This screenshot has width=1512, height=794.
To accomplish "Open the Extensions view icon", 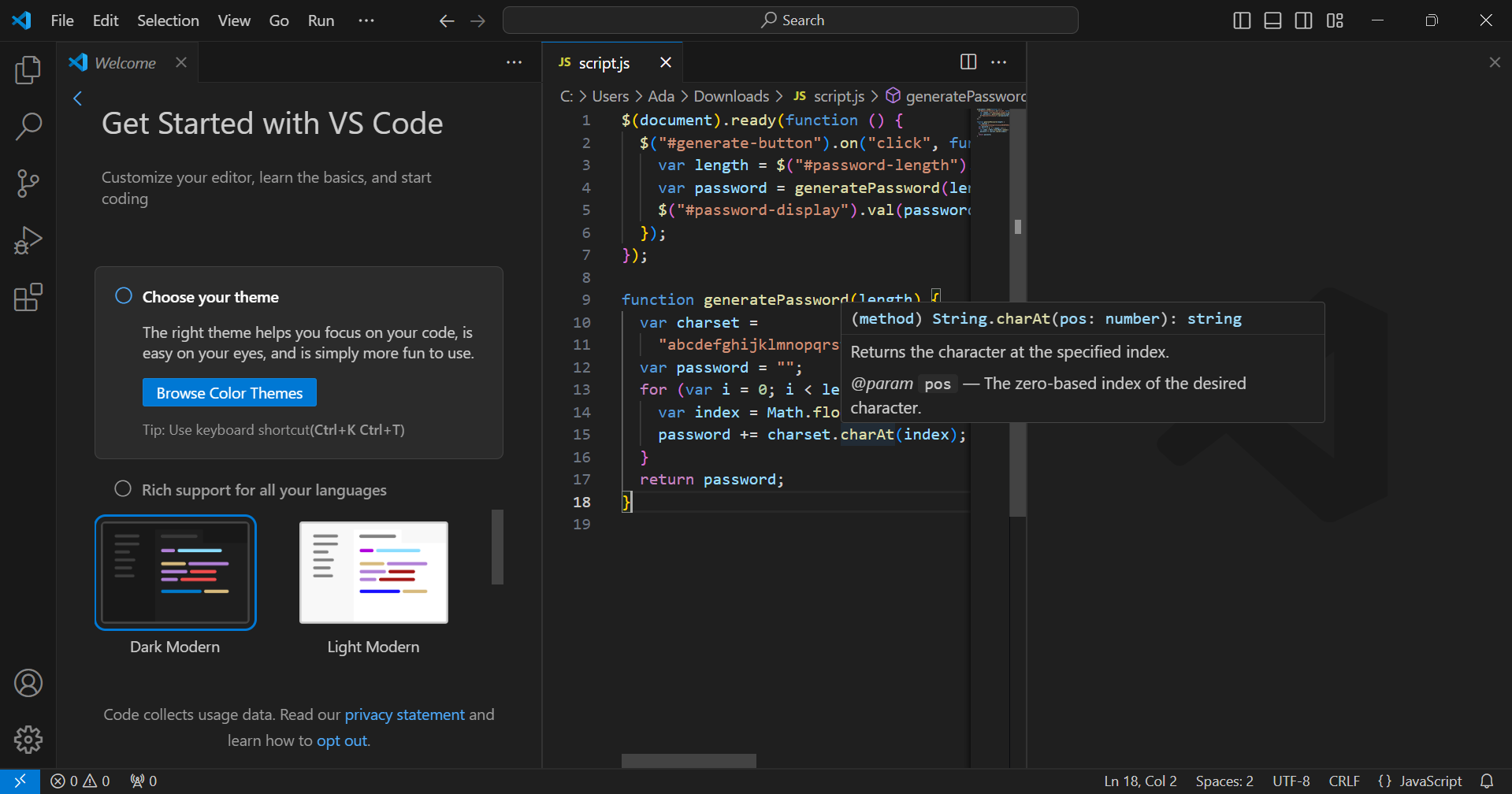I will tap(28, 297).
